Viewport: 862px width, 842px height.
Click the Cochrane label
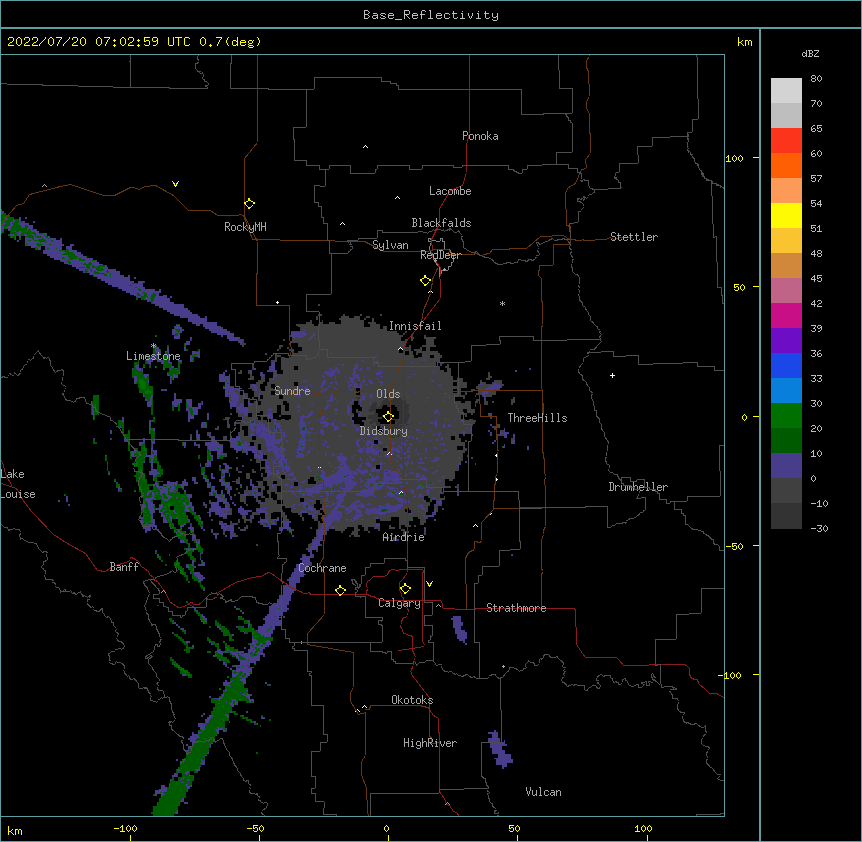click(322, 568)
